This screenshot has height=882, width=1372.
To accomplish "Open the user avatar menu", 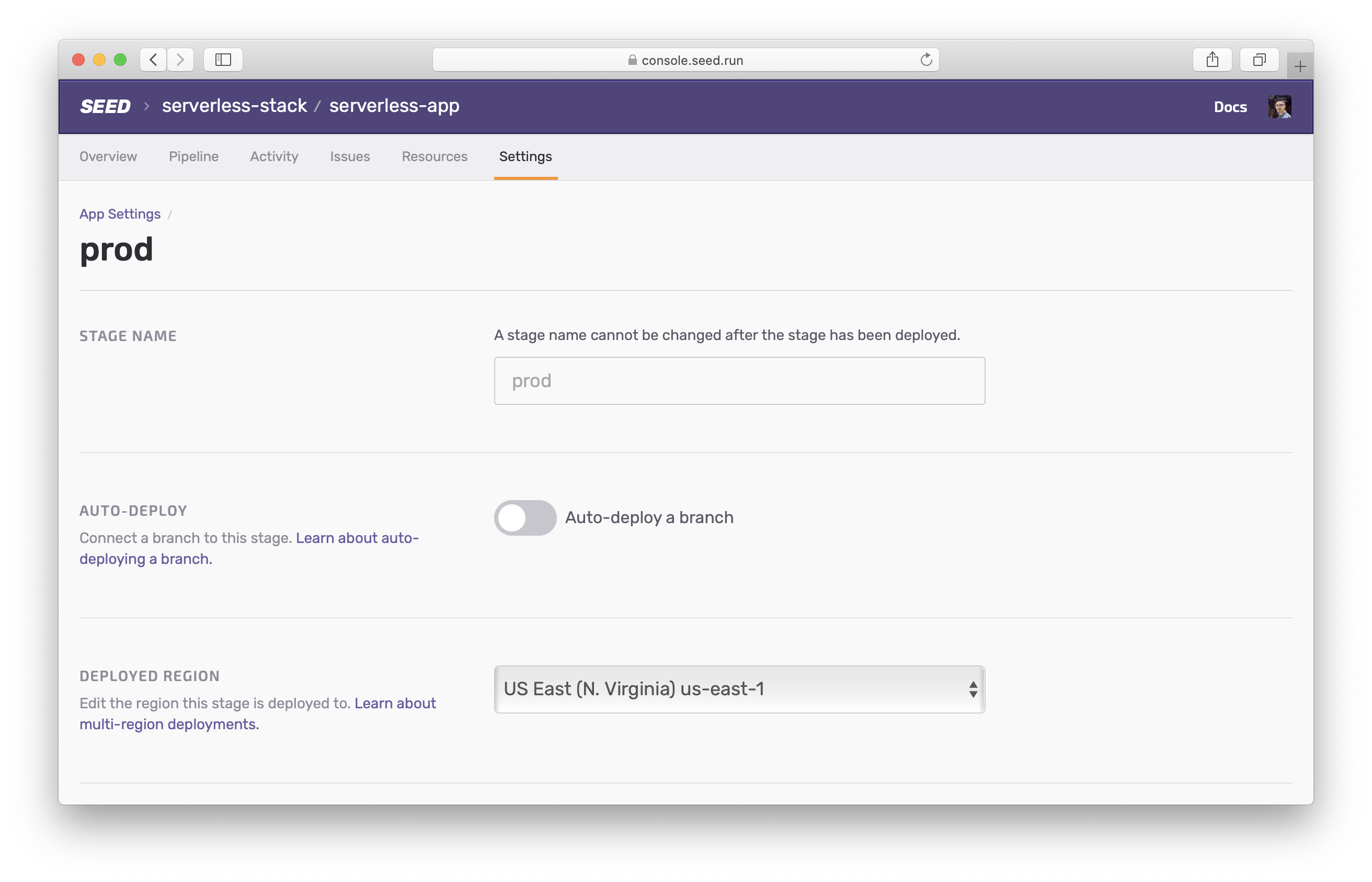I will tap(1279, 107).
